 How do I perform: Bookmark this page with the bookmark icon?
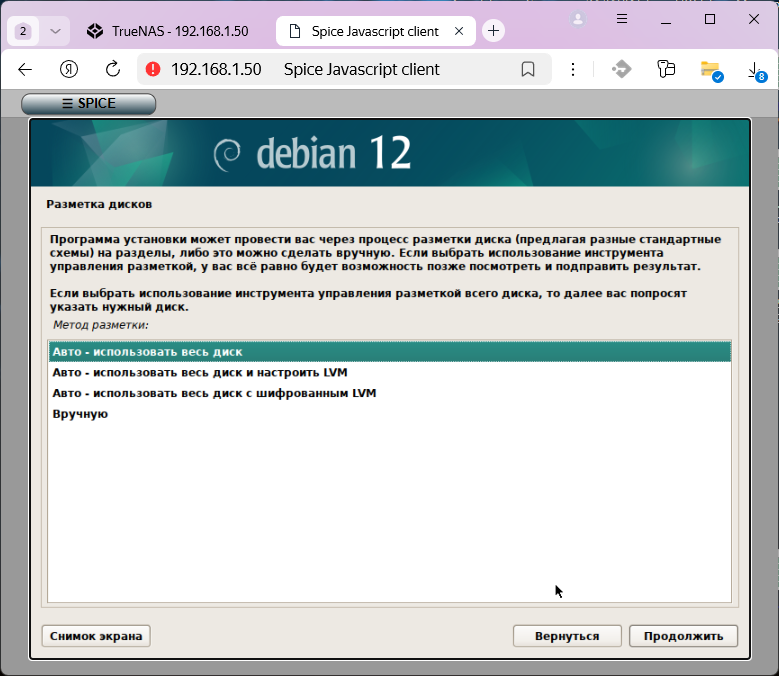coord(528,70)
